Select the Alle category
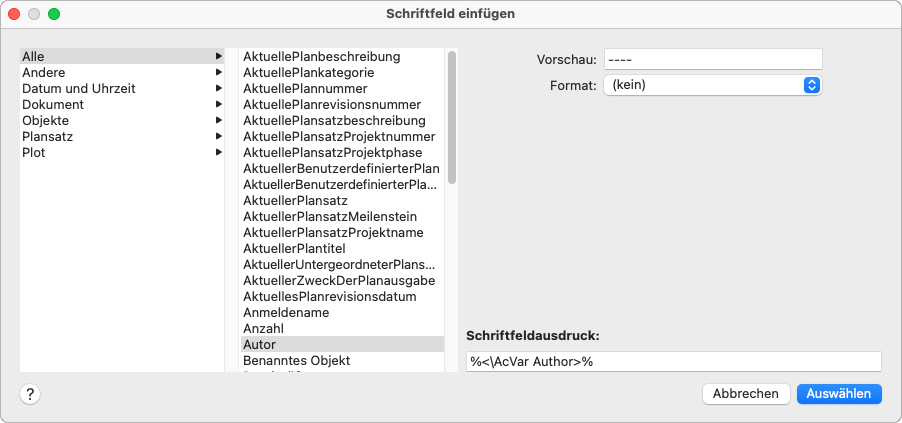902x423 pixels. [33, 57]
